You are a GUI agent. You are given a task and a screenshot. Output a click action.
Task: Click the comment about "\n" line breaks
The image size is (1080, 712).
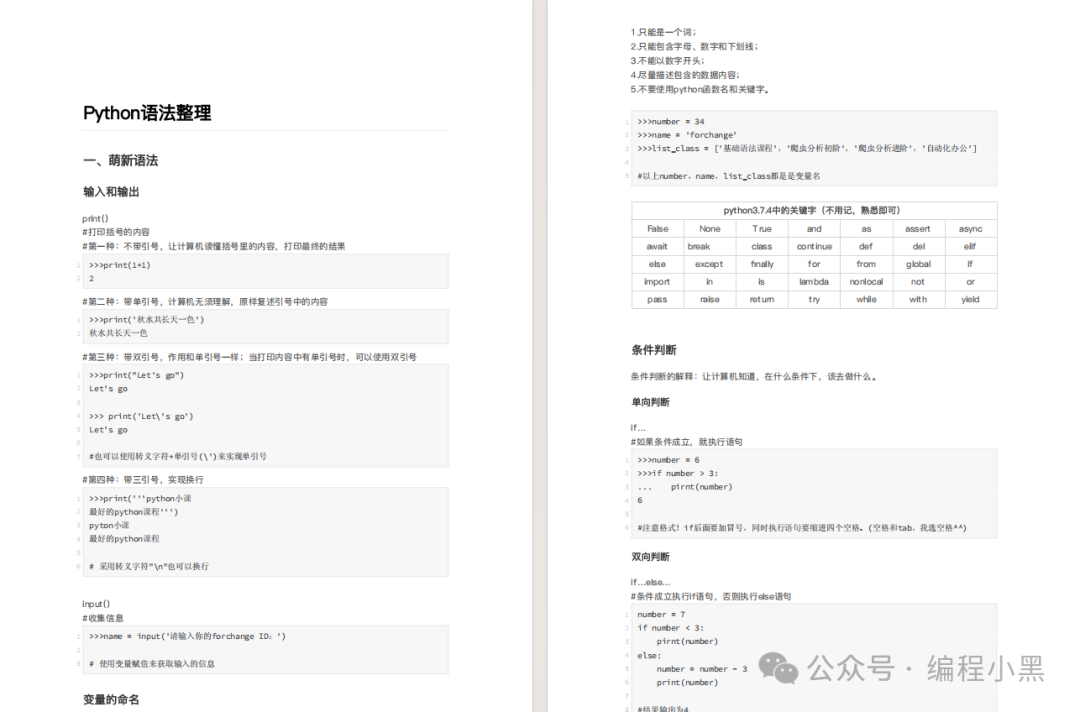(x=149, y=566)
